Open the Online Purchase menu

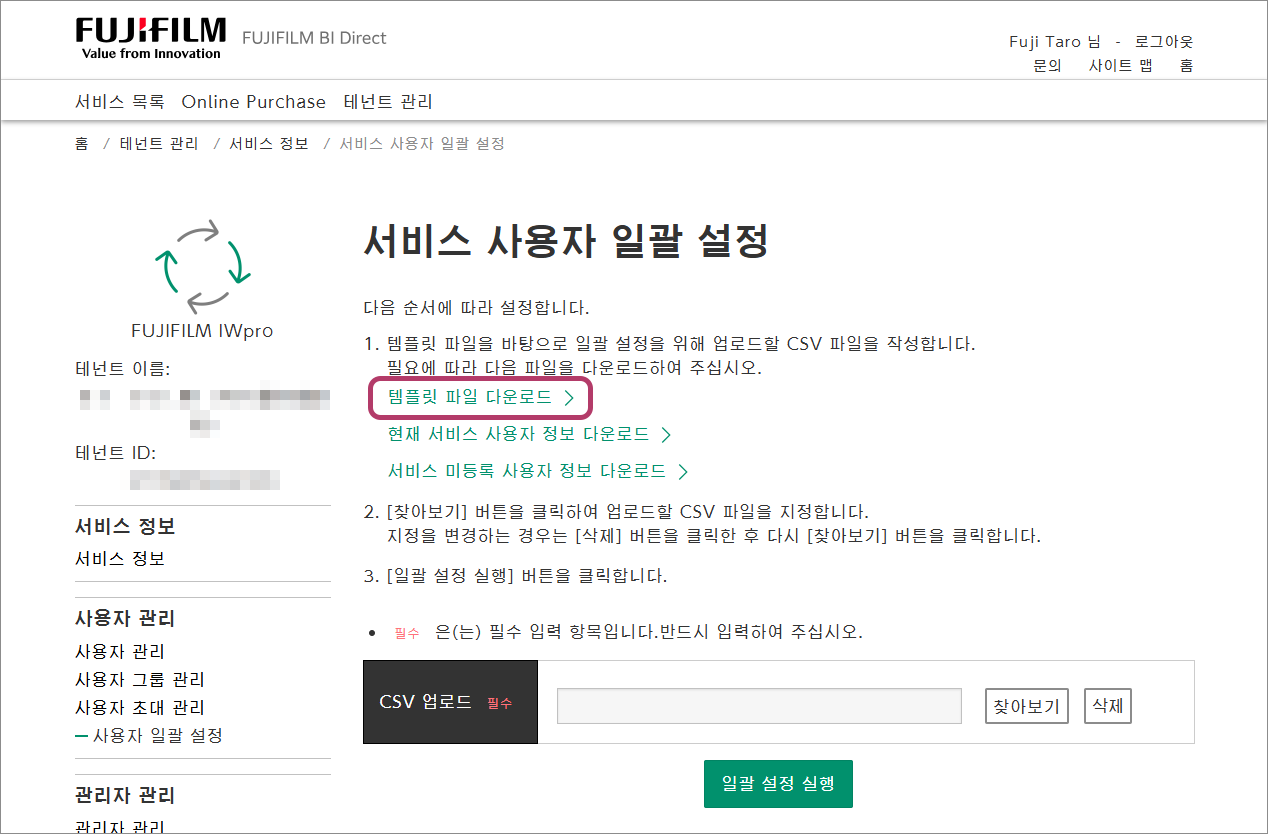(254, 102)
